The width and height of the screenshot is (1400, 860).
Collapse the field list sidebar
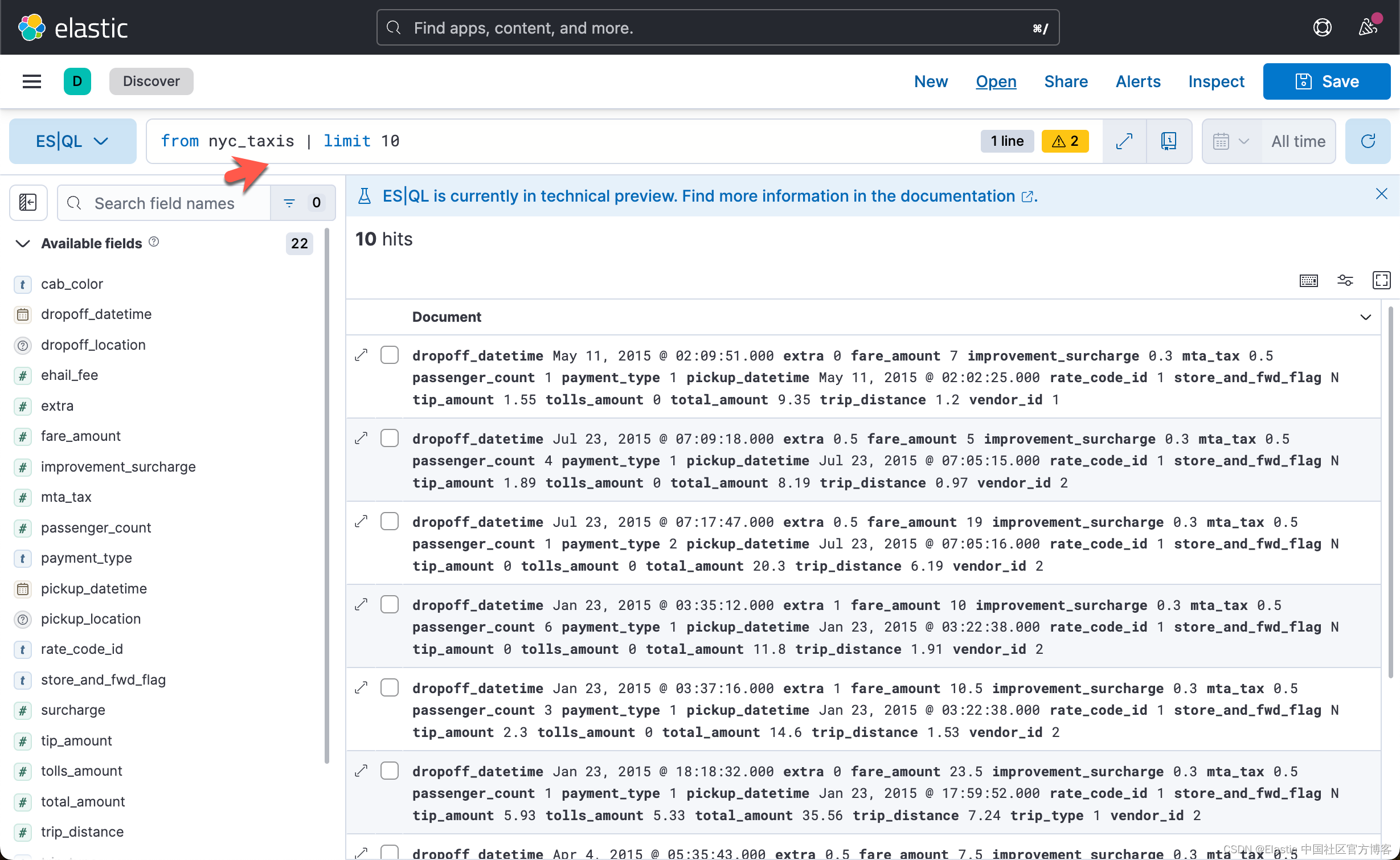click(x=28, y=202)
